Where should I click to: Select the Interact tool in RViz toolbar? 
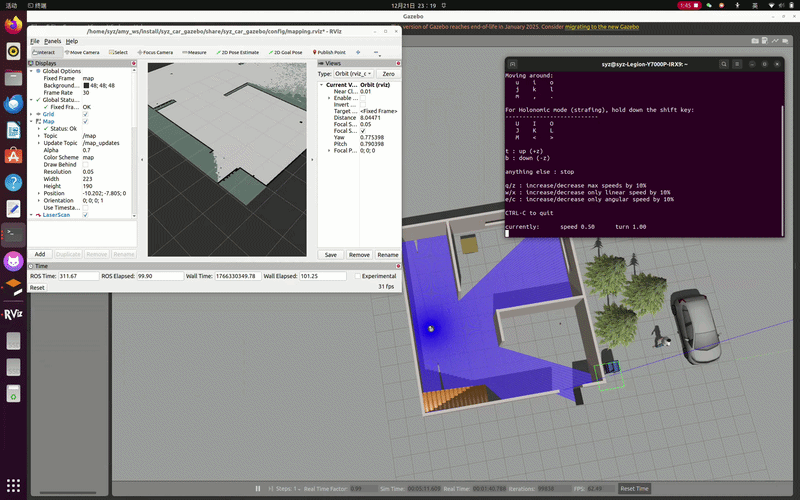46,52
